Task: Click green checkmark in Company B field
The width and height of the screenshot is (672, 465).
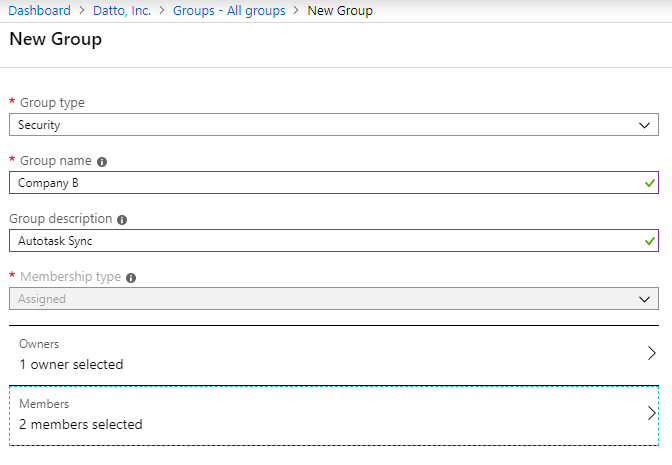Action: point(650,183)
